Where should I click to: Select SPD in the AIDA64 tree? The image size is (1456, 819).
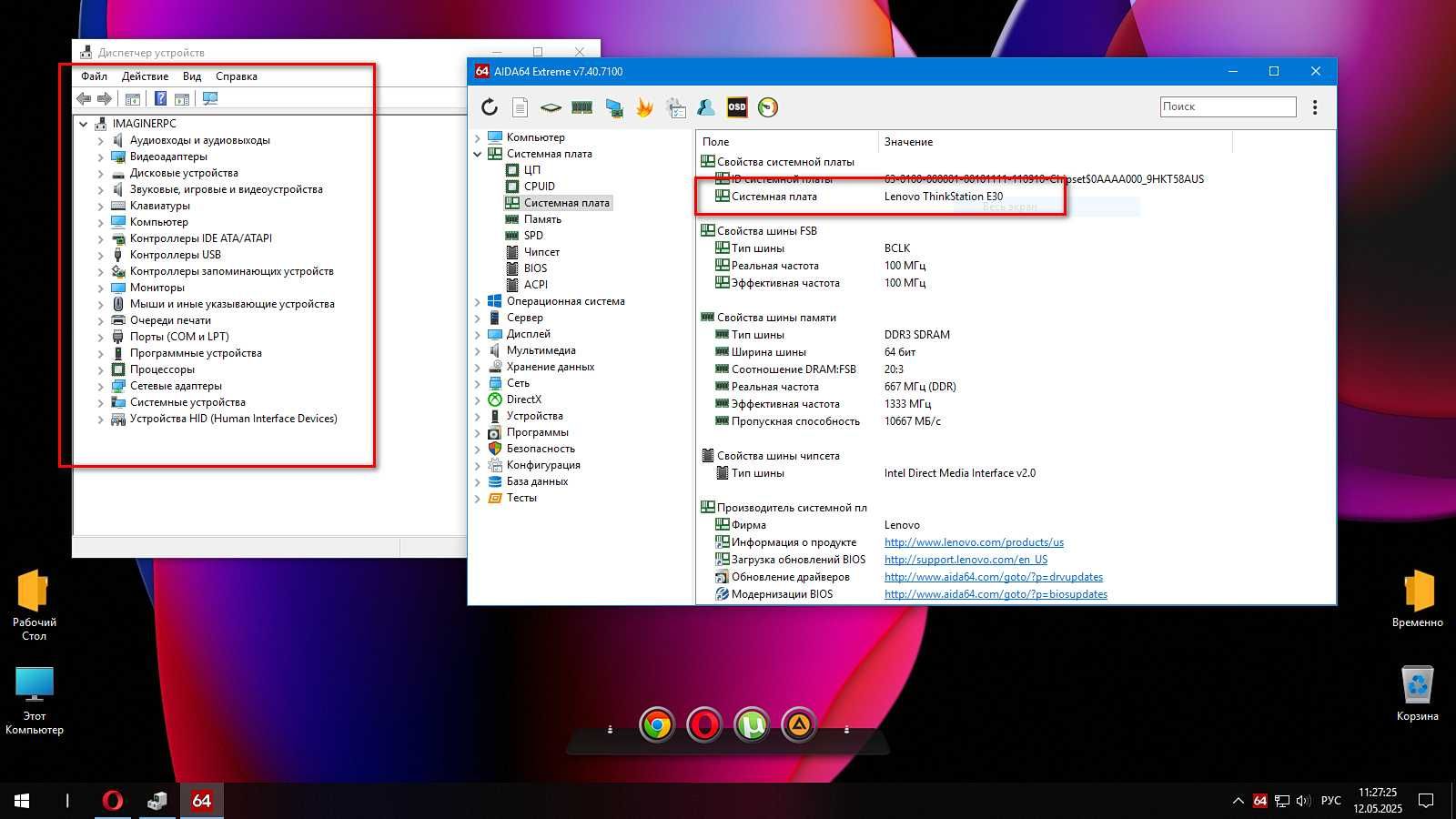[x=533, y=236]
